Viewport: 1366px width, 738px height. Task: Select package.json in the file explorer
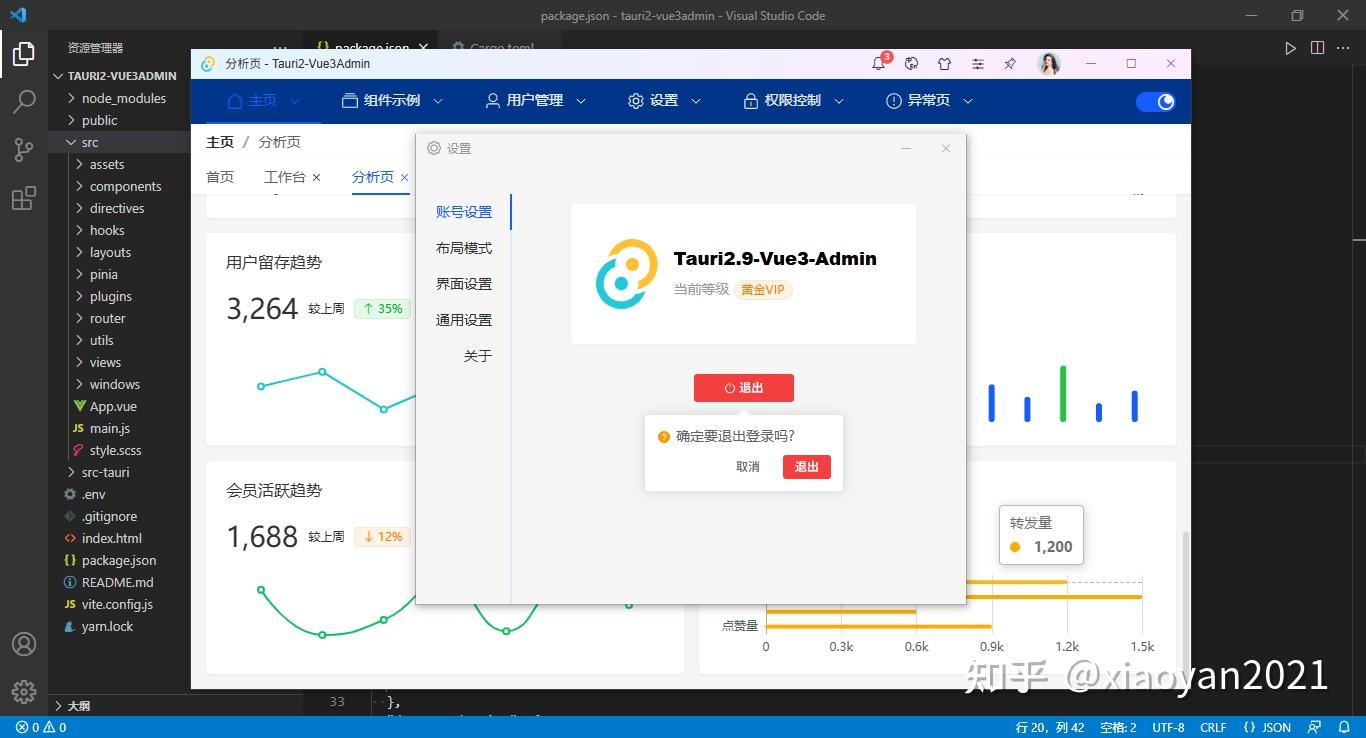point(118,560)
